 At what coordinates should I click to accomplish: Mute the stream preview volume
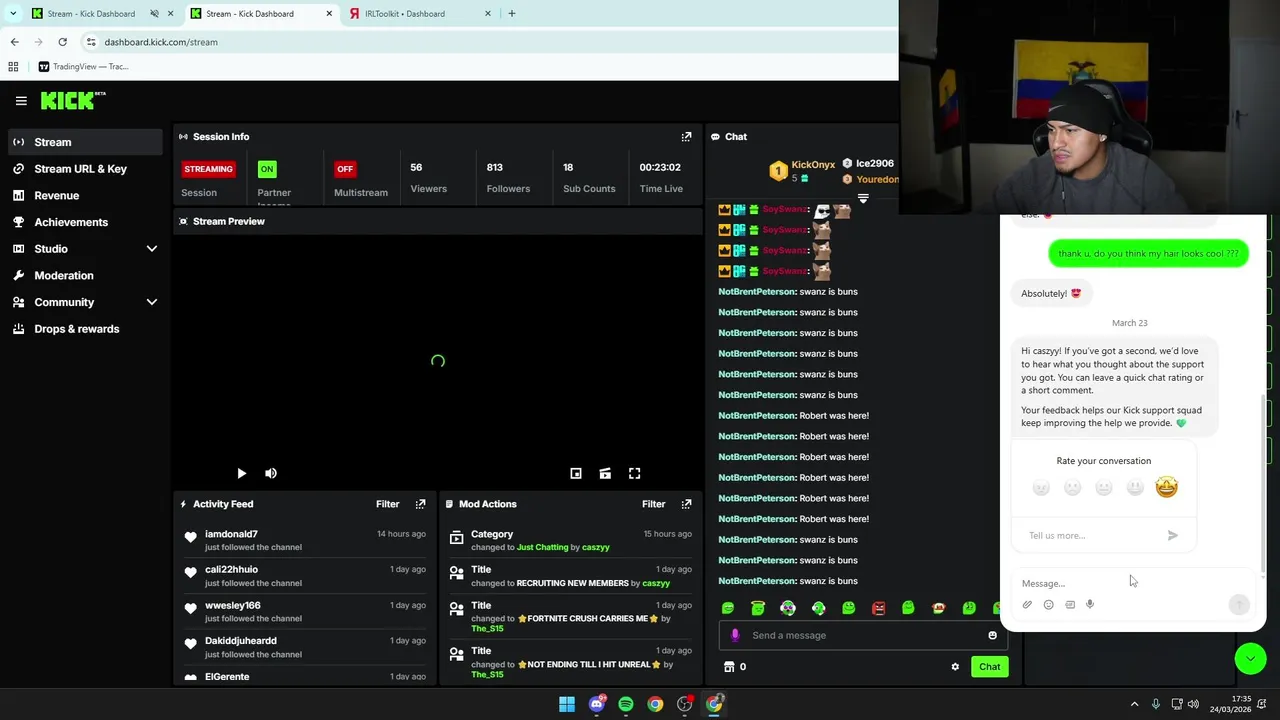click(x=271, y=474)
